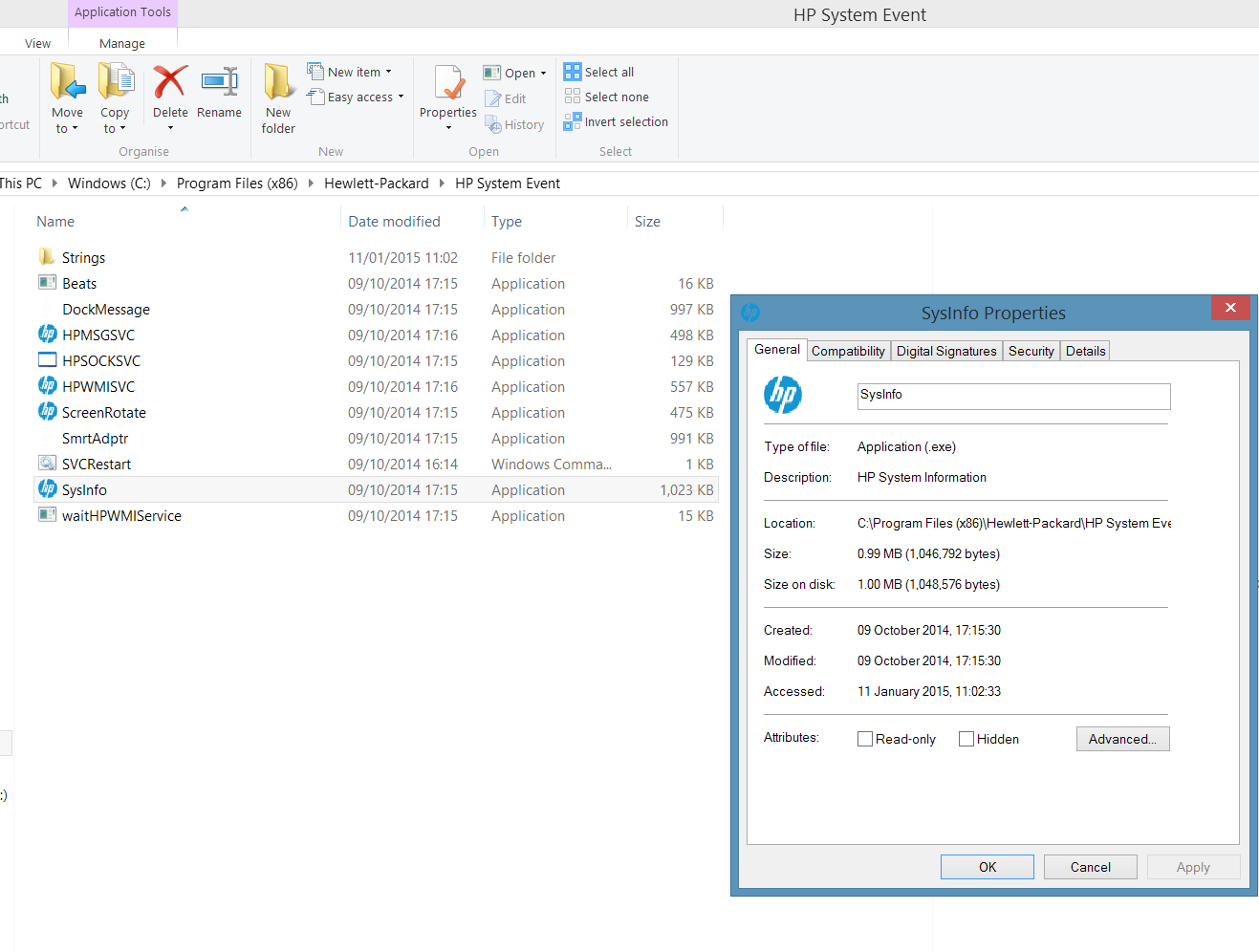Click HP logo in Properties General tab
The height and width of the screenshot is (952, 1259).
click(783, 395)
